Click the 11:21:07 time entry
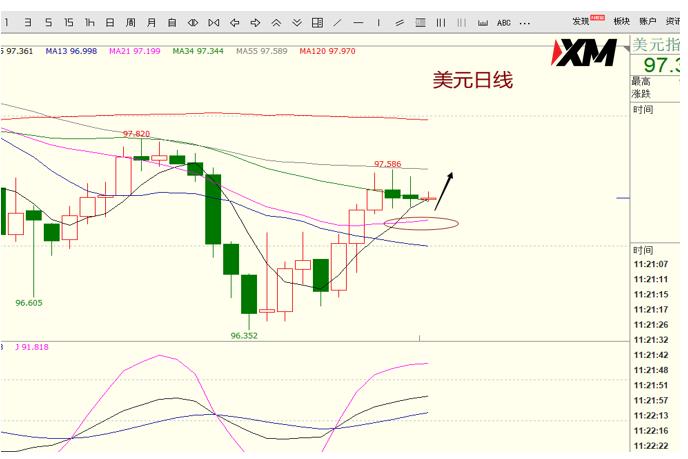 [x=651, y=264]
